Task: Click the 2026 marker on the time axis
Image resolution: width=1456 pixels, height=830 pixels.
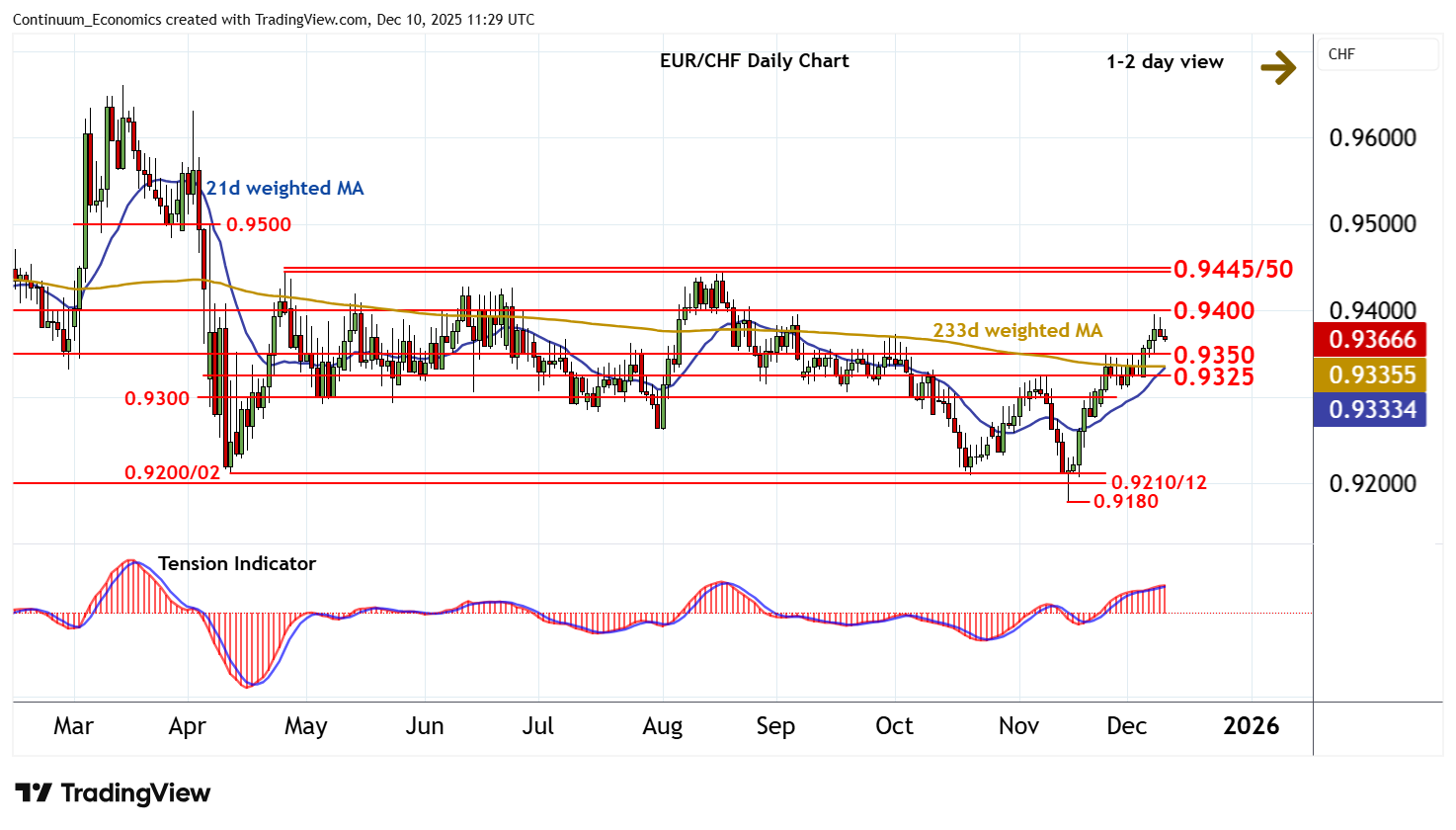Action: pos(1251,726)
